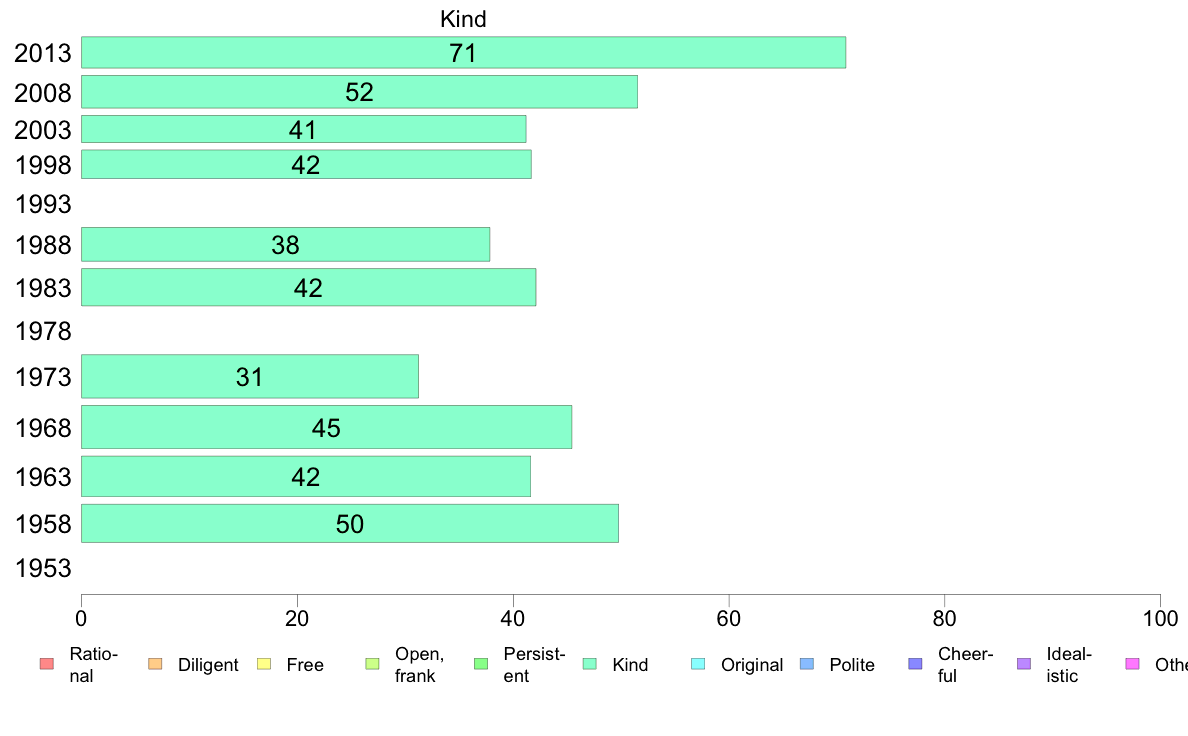Select the Kind legend swatch
The width and height of the screenshot is (1188, 736).
coord(589,664)
